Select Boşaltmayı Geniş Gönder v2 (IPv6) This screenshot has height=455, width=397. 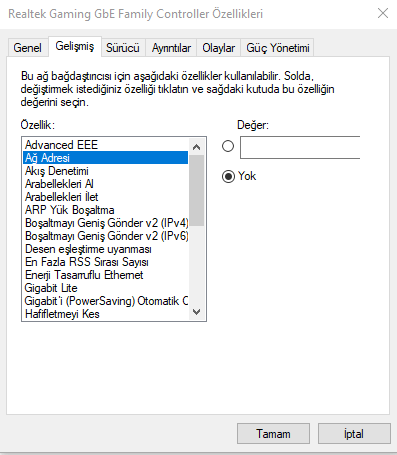[106, 236]
